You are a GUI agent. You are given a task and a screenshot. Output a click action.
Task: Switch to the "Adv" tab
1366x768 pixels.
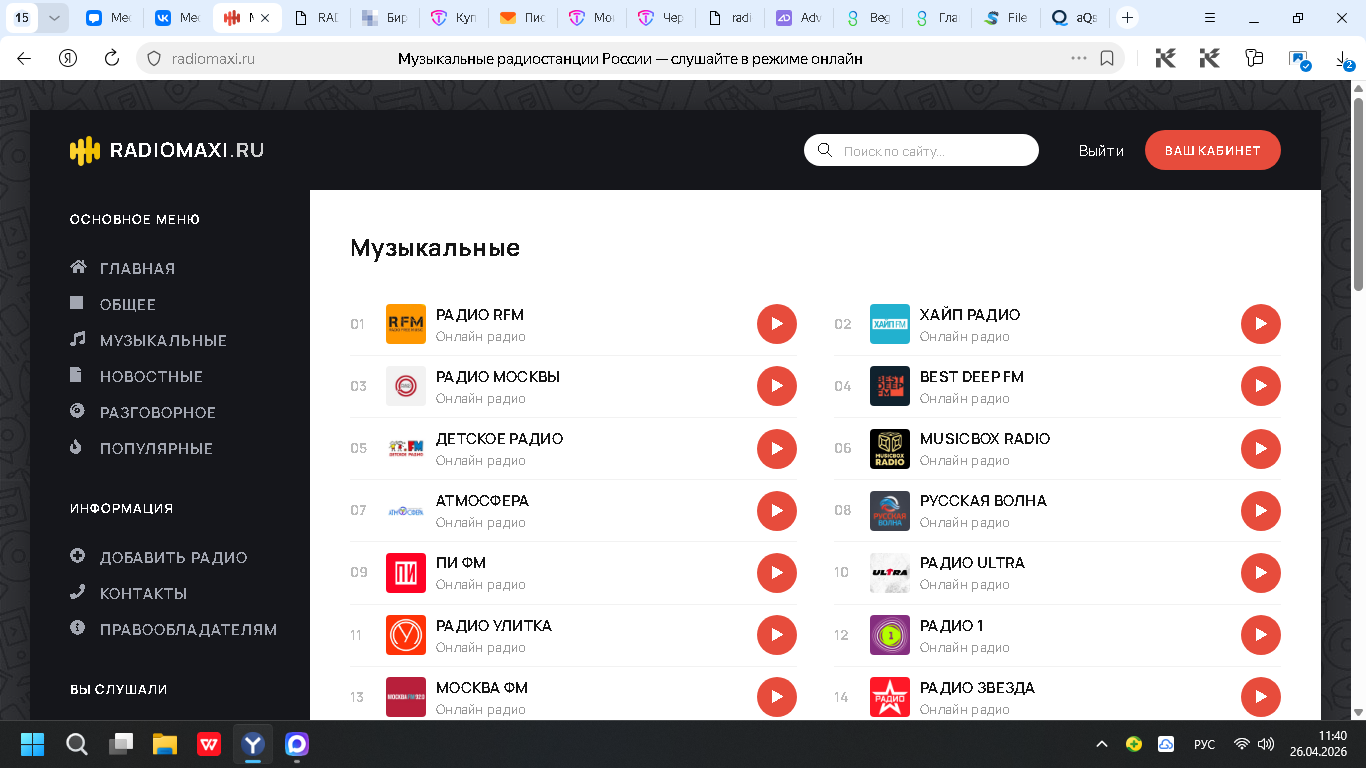800,18
